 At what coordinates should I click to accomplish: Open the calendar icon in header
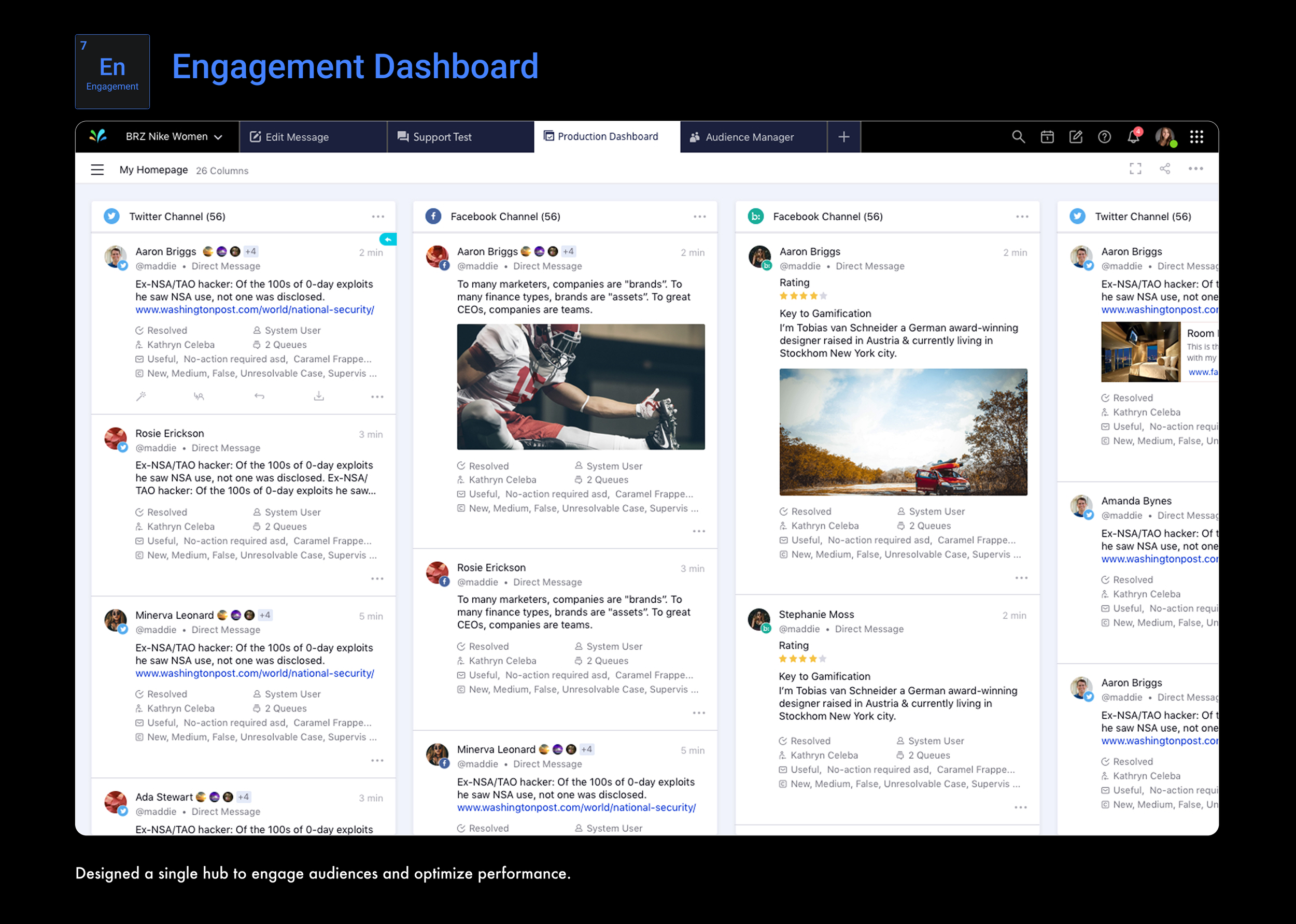(x=1047, y=137)
